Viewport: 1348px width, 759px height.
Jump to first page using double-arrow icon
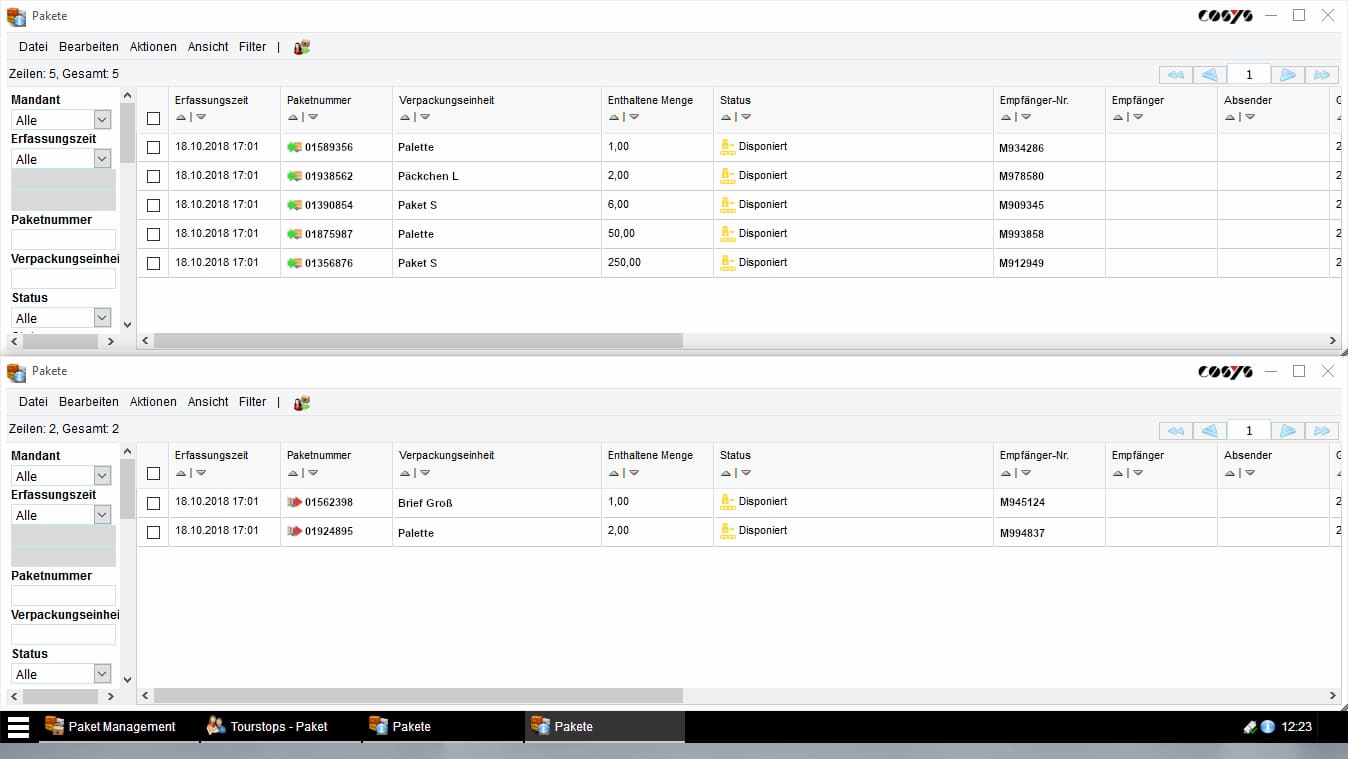point(1175,74)
